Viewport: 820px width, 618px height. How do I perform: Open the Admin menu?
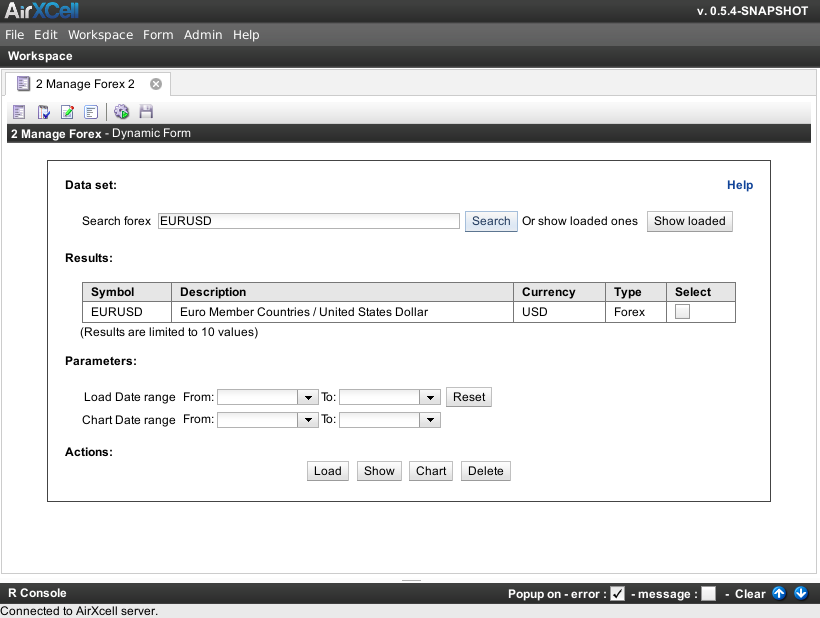click(x=203, y=35)
